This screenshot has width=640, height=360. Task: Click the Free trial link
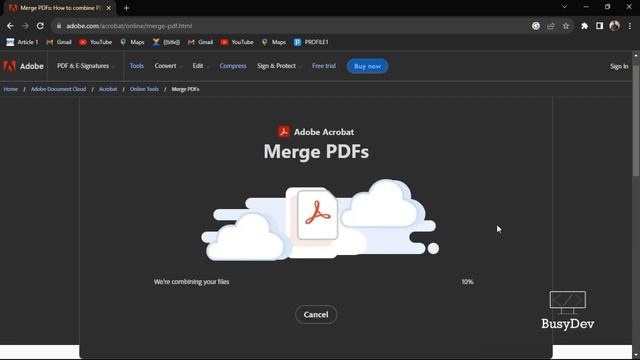[324, 66]
